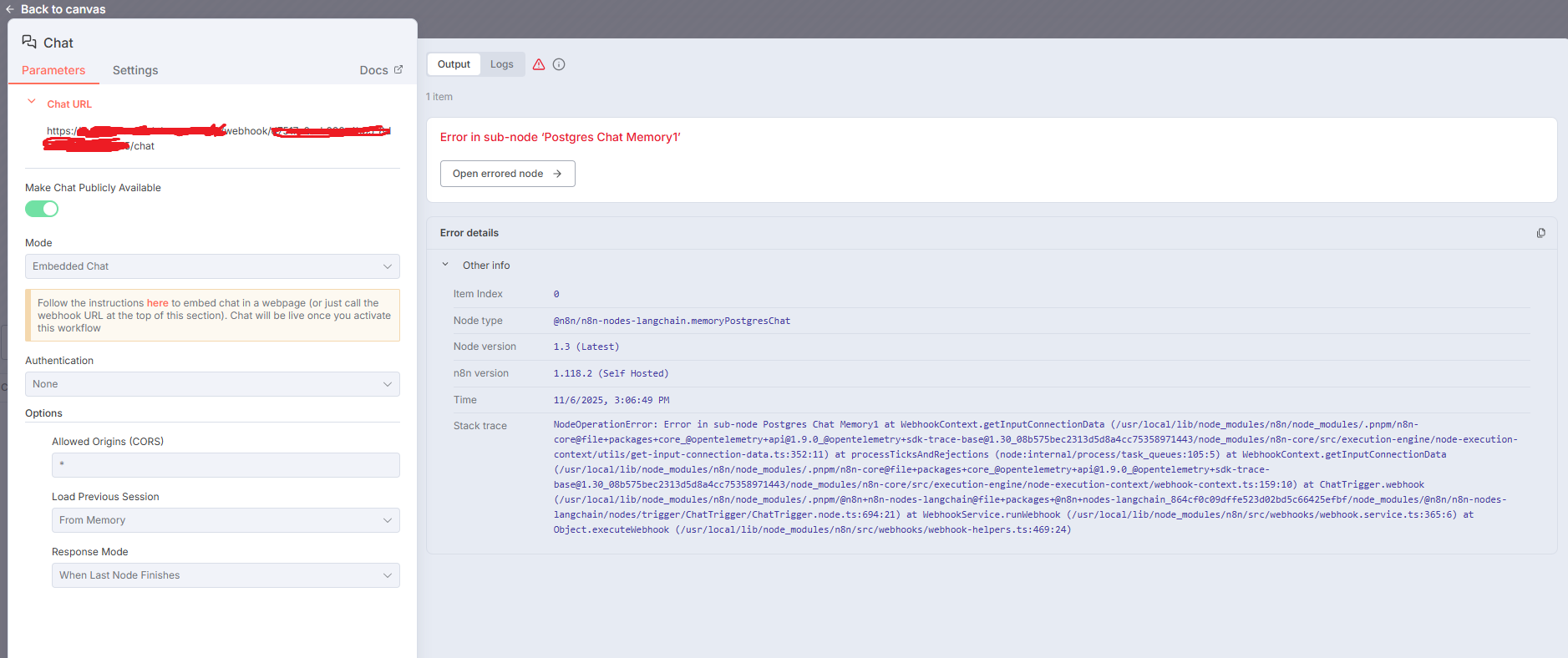The image size is (1568, 658).
Task: Open Load Previous Session dropdown
Action: 226,520
